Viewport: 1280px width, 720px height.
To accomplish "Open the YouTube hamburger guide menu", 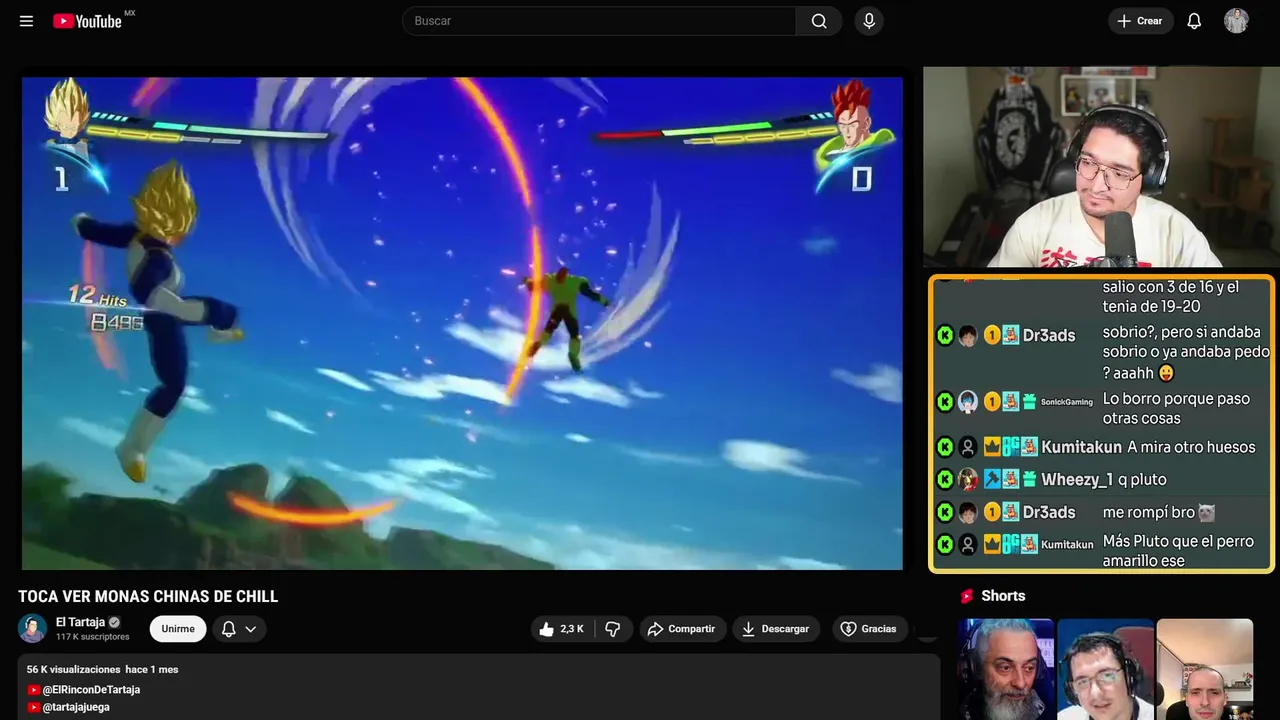I will [x=26, y=21].
